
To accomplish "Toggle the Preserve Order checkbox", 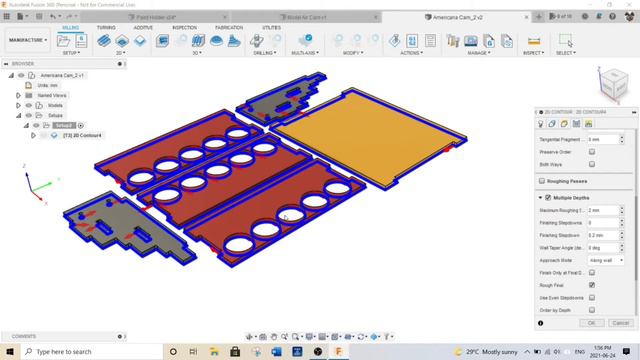I will click(592, 151).
